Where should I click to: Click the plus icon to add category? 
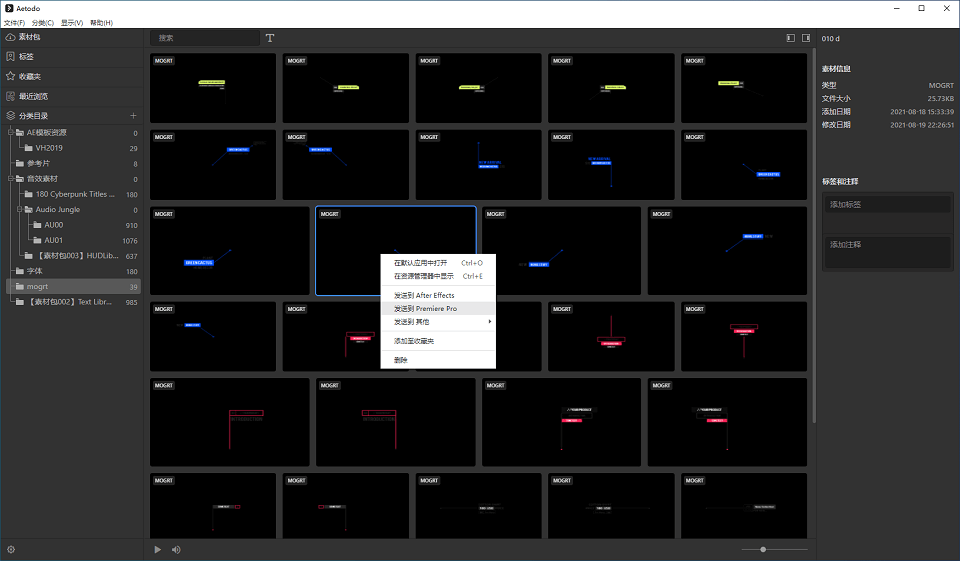(x=133, y=116)
